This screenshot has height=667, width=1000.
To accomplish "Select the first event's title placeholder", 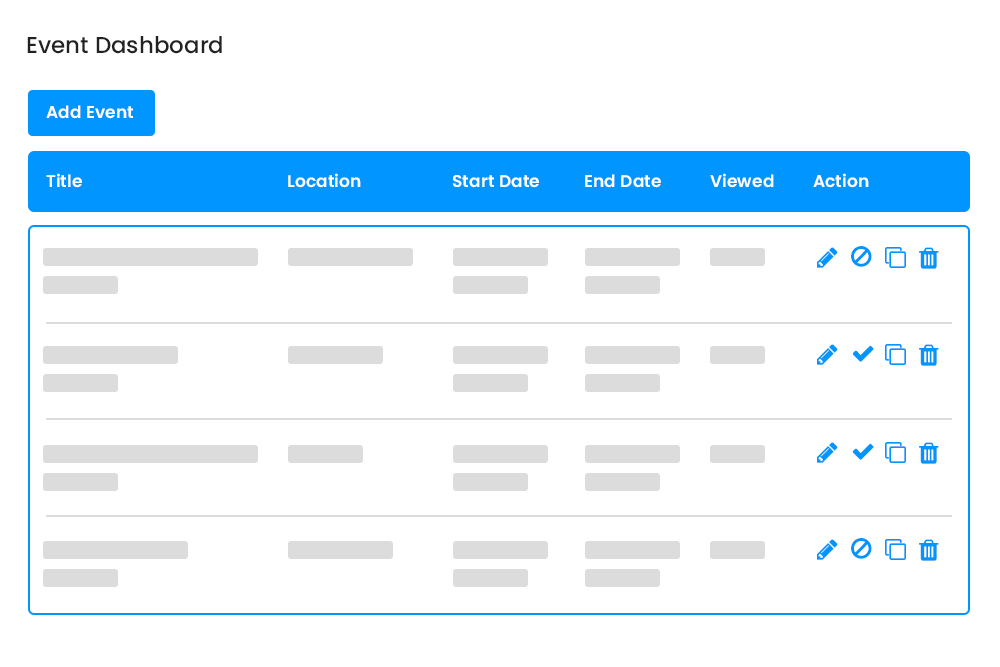I will coord(150,257).
